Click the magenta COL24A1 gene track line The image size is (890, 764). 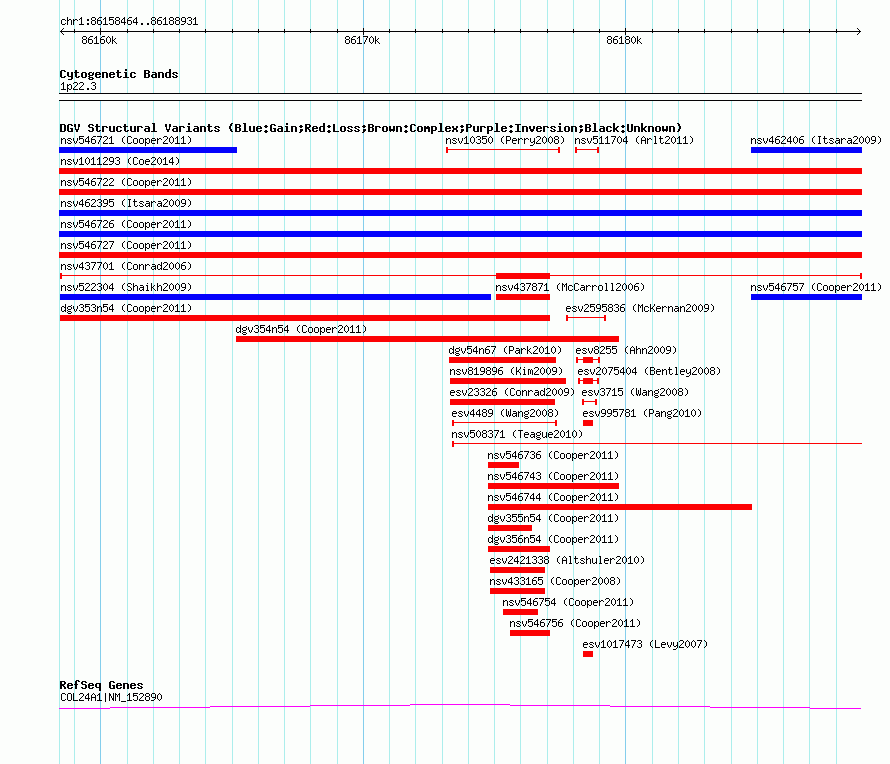tap(460, 707)
